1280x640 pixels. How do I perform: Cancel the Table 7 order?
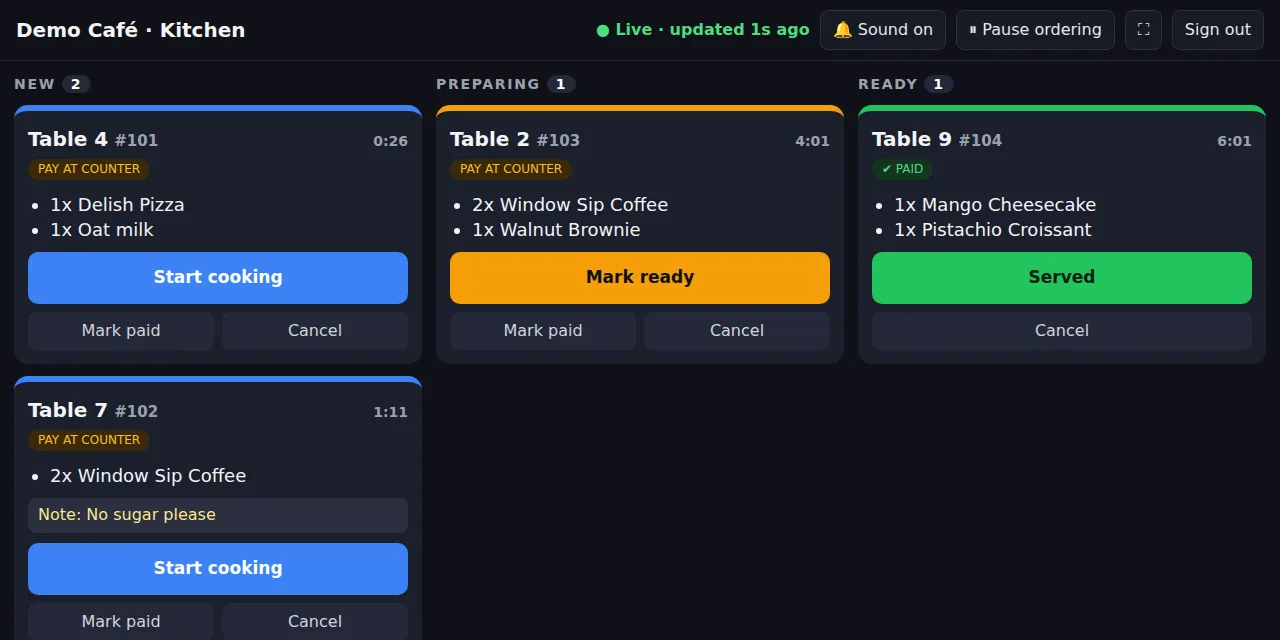click(x=315, y=621)
